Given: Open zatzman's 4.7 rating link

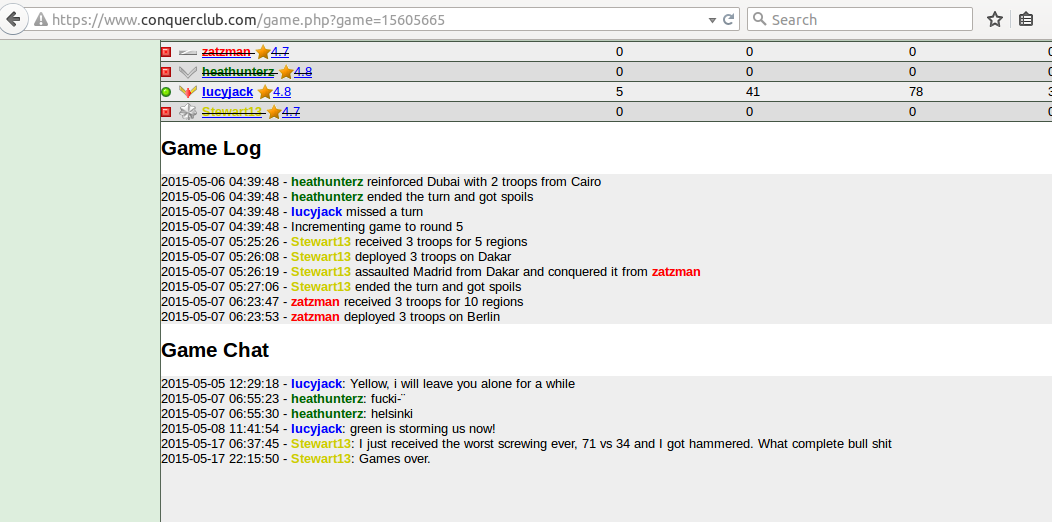Looking at the screenshot, I should click(280, 52).
